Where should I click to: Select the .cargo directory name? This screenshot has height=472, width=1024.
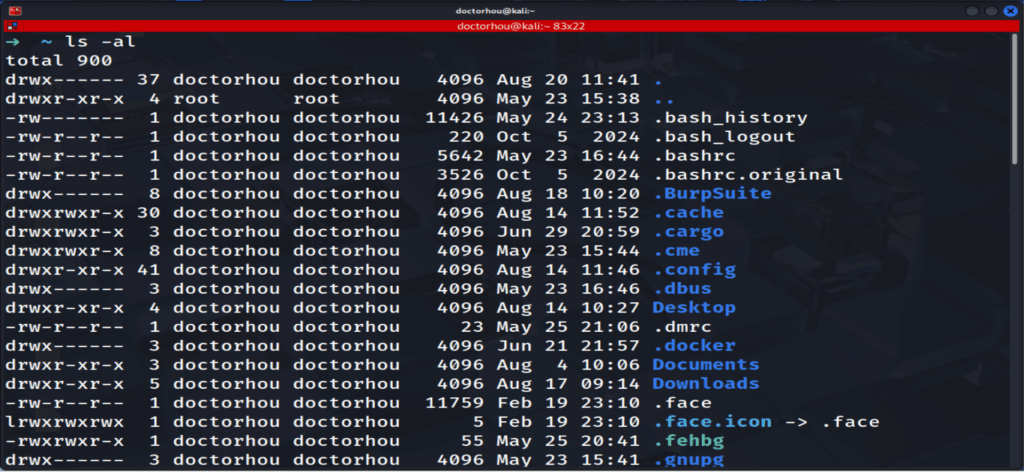689,232
